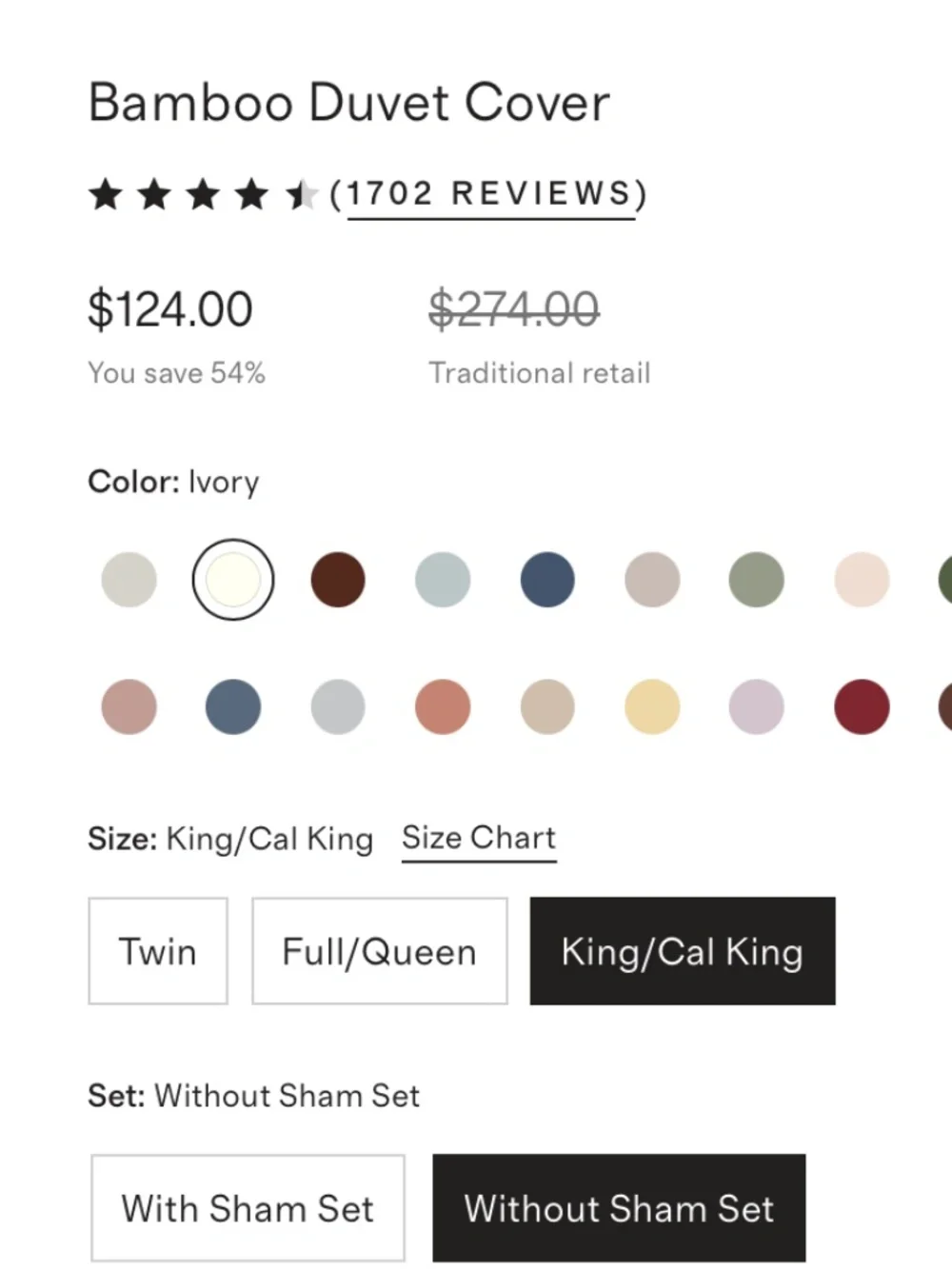Pick the sage green color swatch
Viewport: 952px width, 1269px height.
pyautogui.click(x=757, y=580)
